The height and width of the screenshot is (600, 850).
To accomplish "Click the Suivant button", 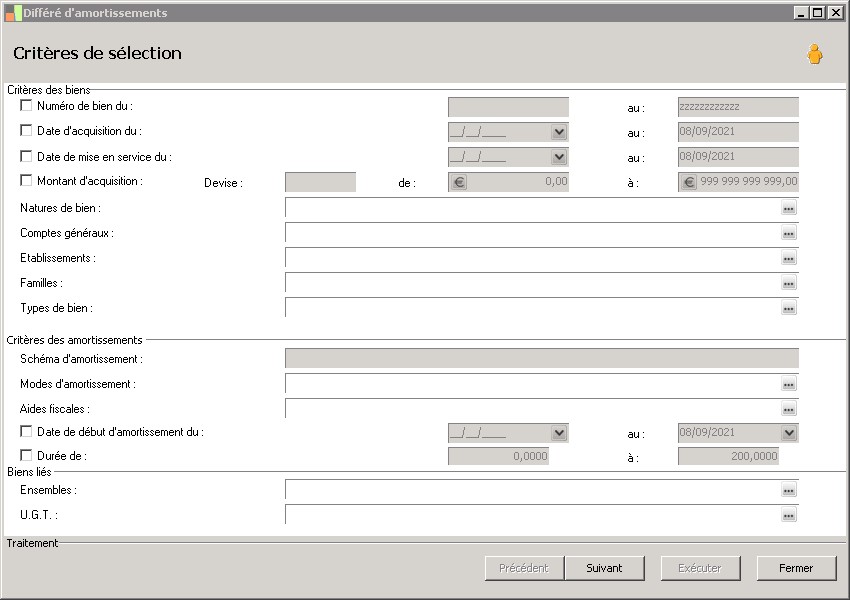I will pos(604,568).
